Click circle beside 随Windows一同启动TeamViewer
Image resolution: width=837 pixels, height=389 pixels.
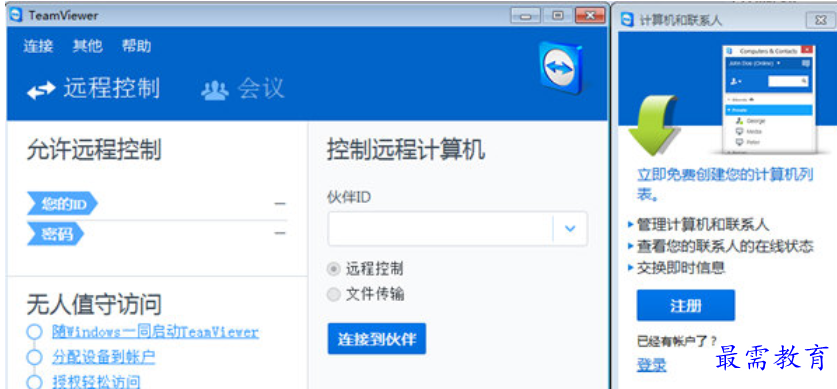pyautogui.click(x=34, y=332)
